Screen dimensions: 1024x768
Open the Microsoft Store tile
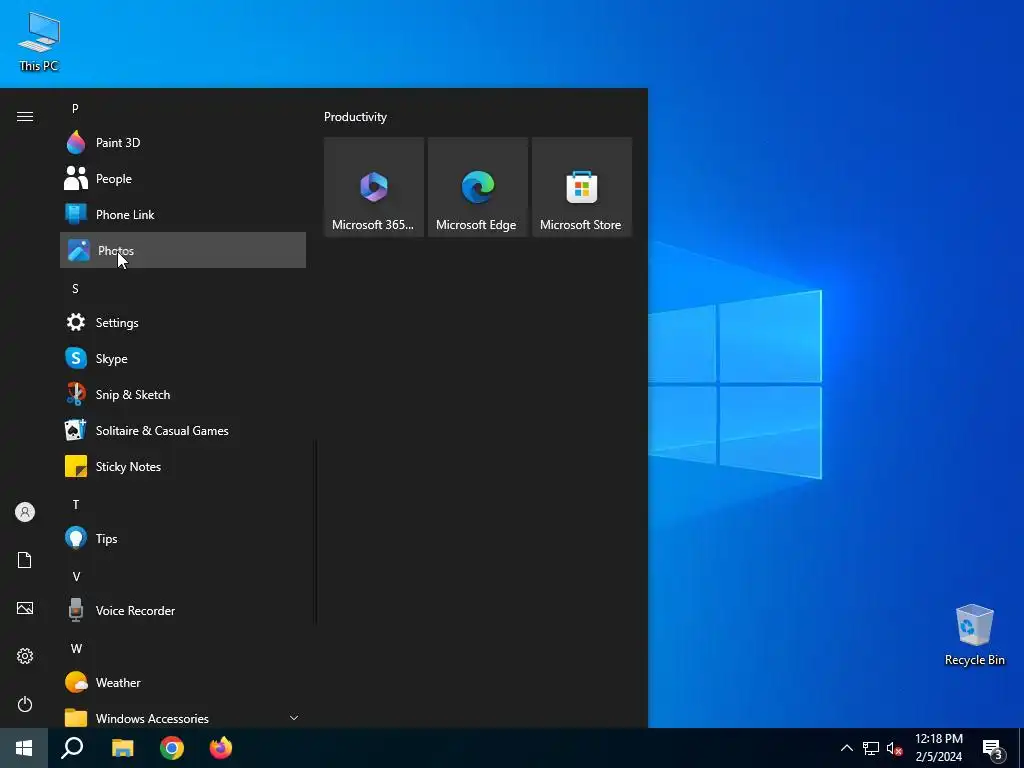click(582, 187)
